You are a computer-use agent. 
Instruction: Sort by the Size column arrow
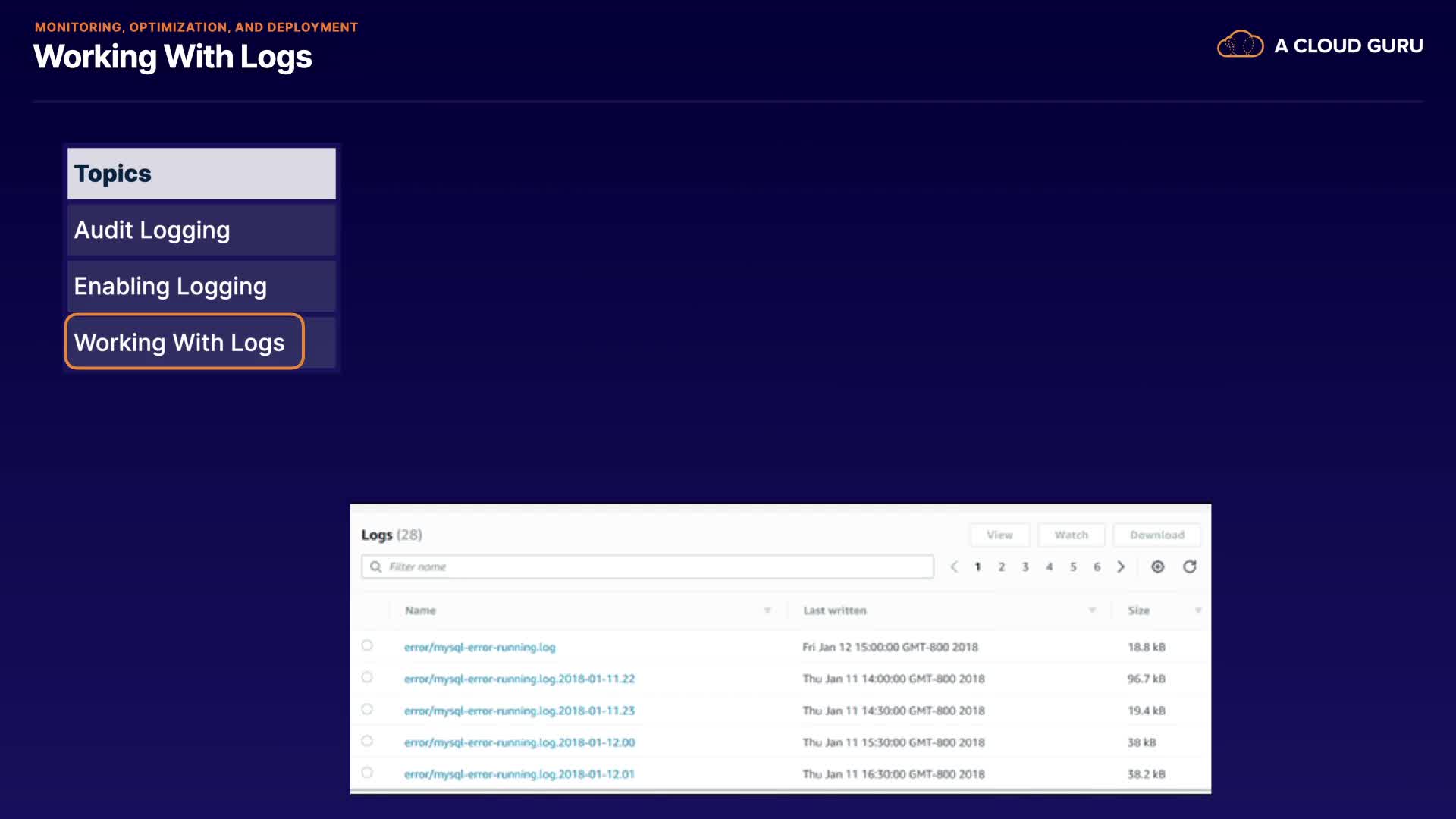(1197, 610)
